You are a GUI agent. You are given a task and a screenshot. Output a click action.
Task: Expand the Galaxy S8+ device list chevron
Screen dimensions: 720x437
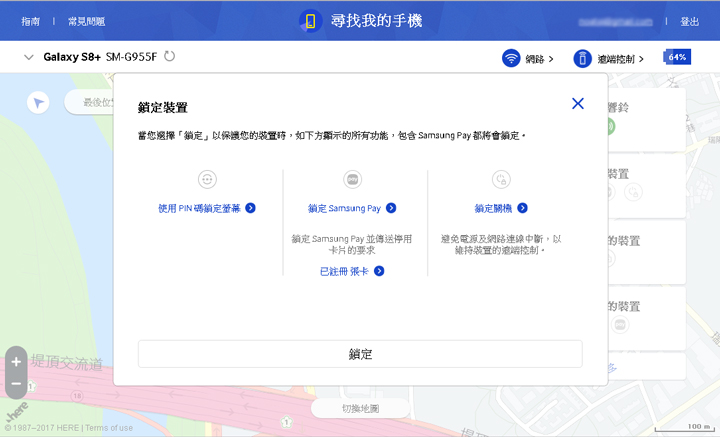28,57
